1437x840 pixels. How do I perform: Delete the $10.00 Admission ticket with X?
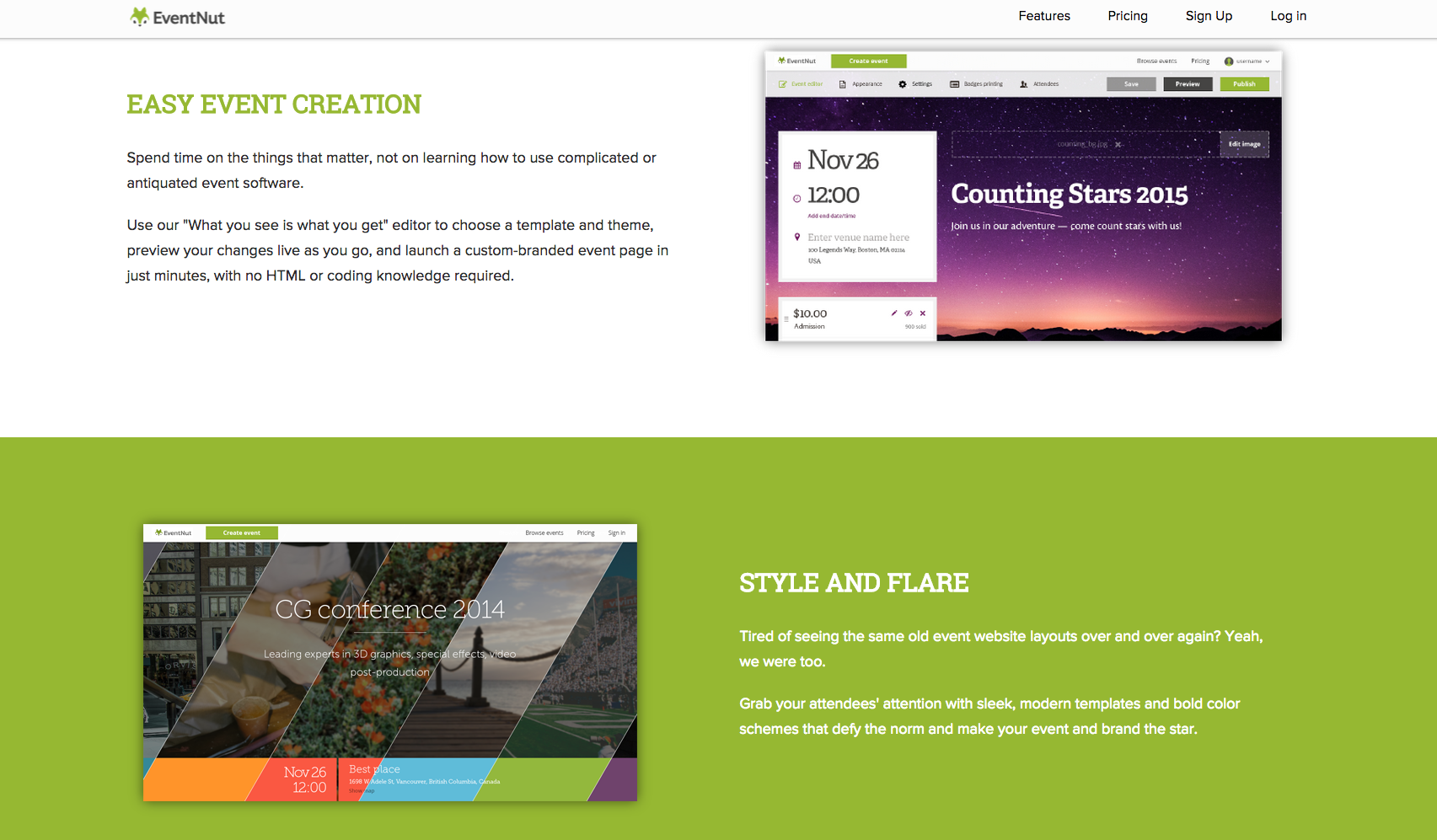[923, 313]
